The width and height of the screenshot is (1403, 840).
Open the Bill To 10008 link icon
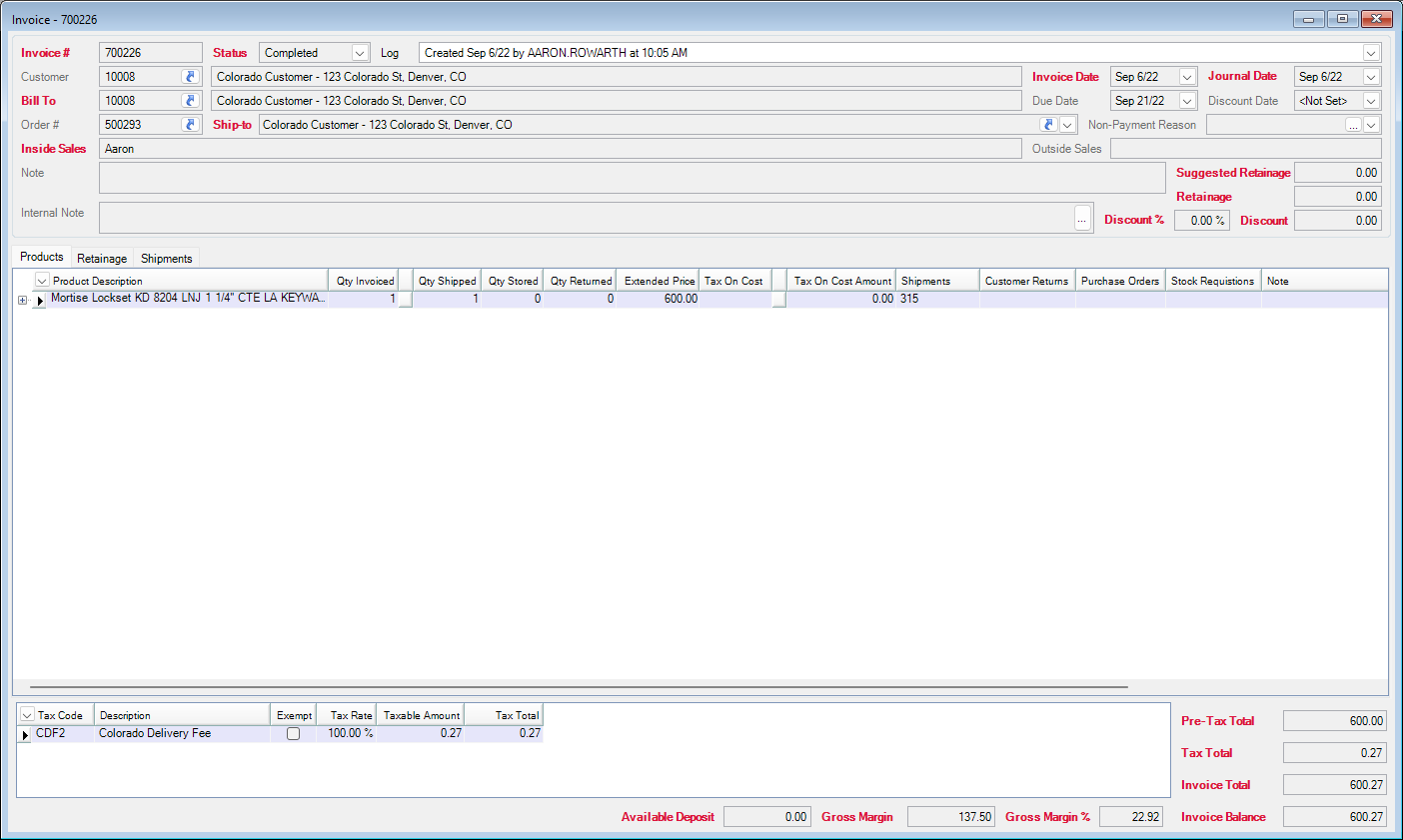190,101
